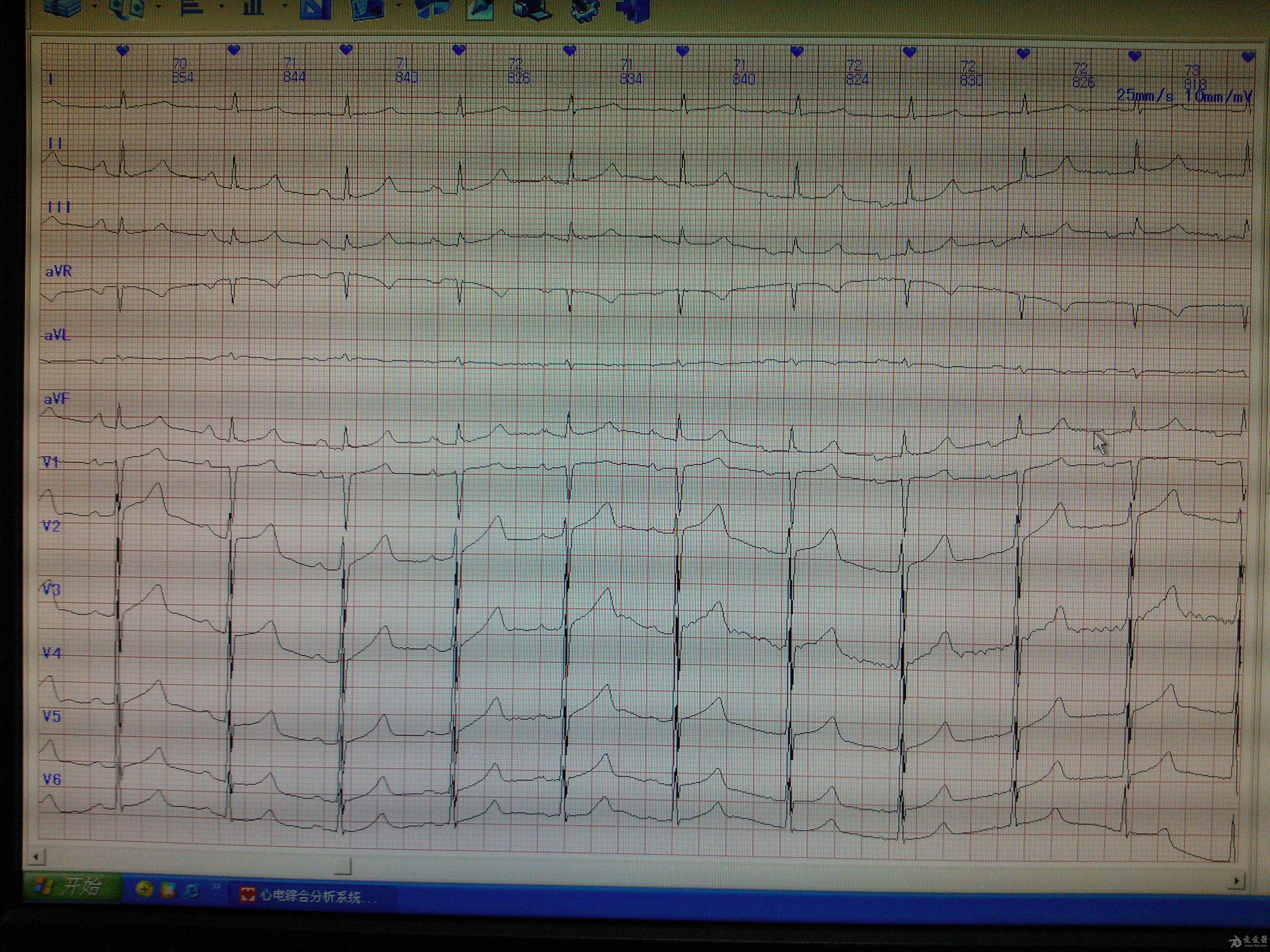The width and height of the screenshot is (1270, 952).
Task: Click the lead III label
Action: click(x=59, y=206)
